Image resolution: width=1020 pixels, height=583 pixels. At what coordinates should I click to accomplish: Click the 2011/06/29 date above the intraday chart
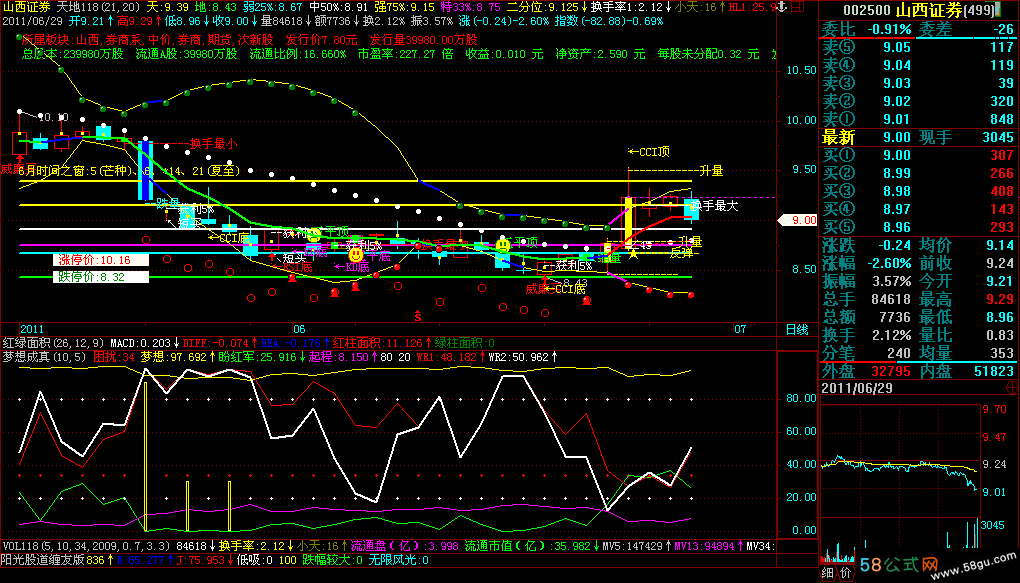[856, 388]
